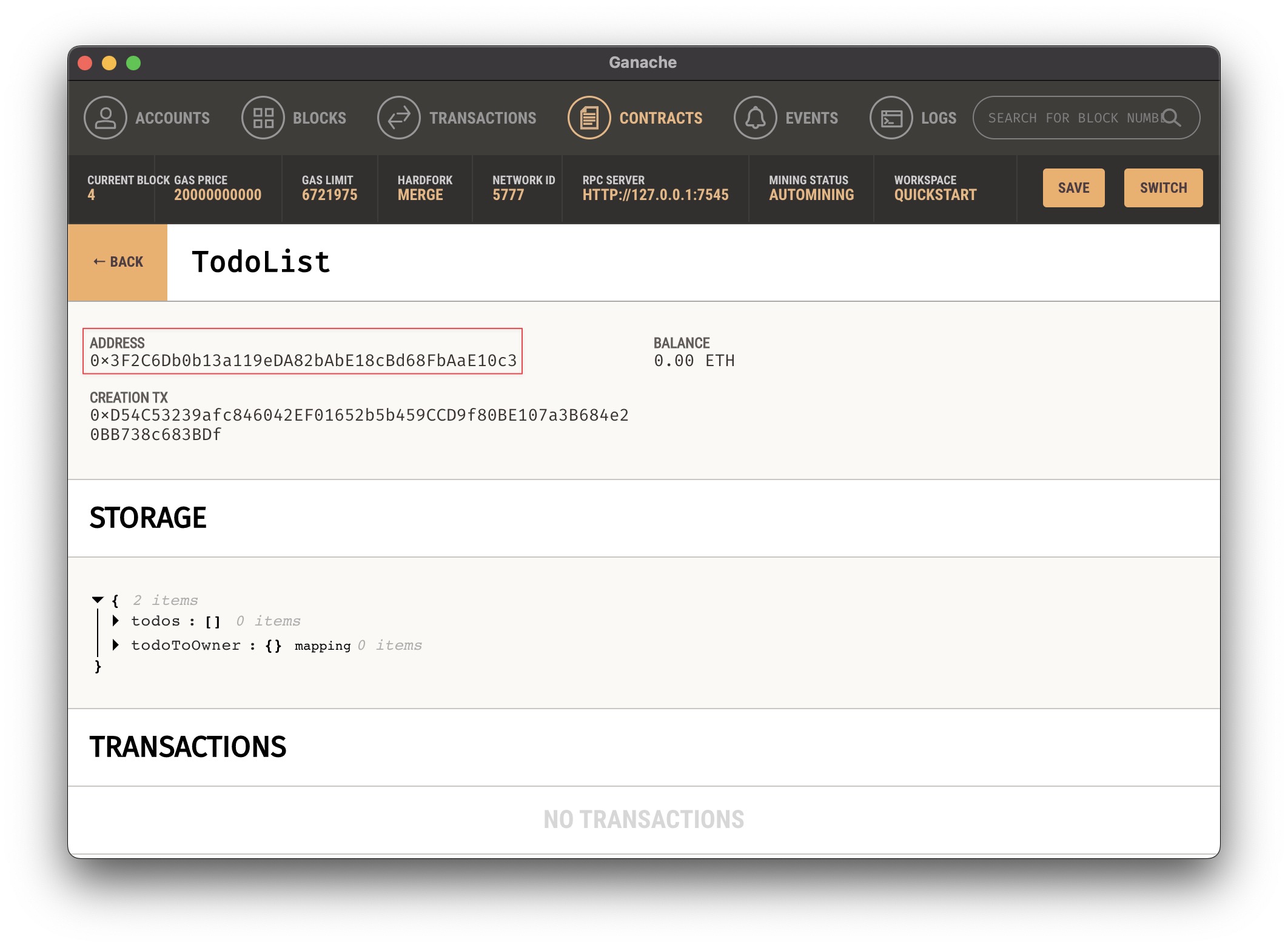
Task: Click the Contracts document icon
Action: [589, 118]
